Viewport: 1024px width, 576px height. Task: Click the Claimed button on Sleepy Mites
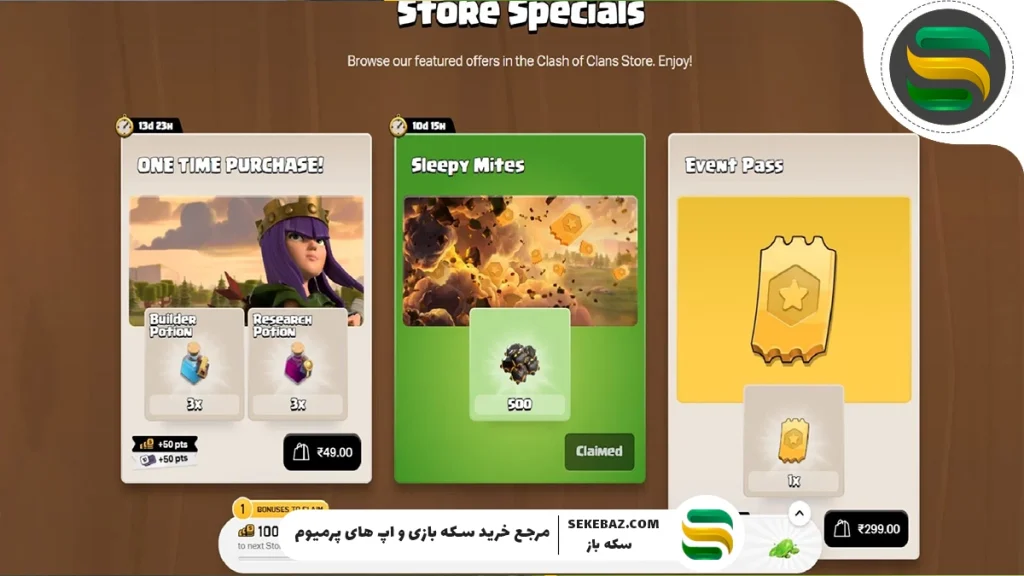coord(599,451)
